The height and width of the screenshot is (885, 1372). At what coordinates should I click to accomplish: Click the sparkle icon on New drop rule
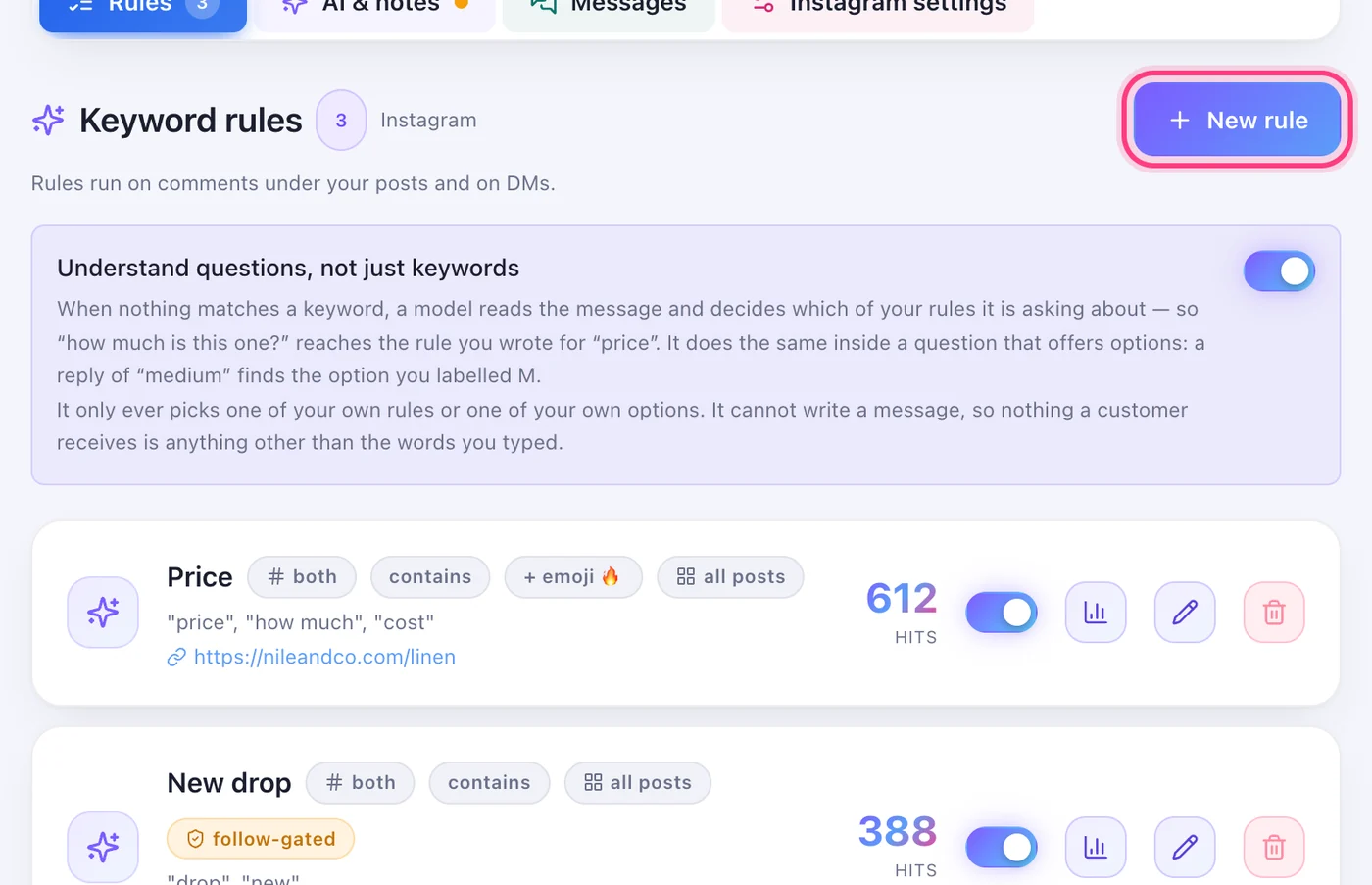103,847
